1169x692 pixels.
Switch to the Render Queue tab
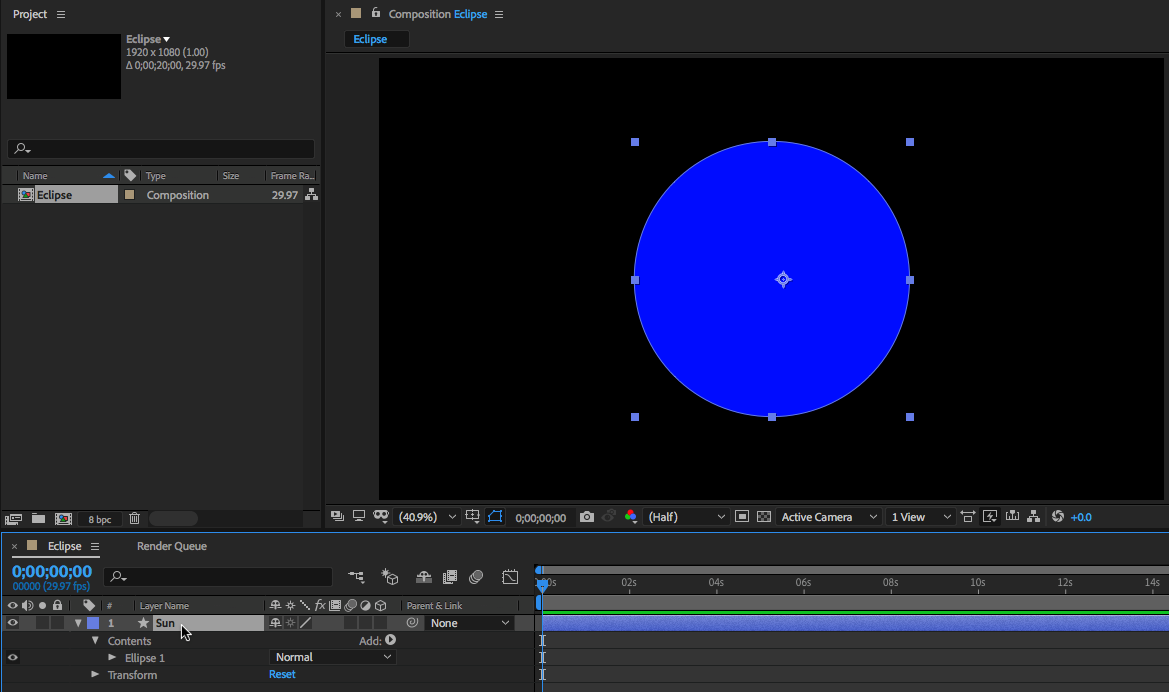171,546
